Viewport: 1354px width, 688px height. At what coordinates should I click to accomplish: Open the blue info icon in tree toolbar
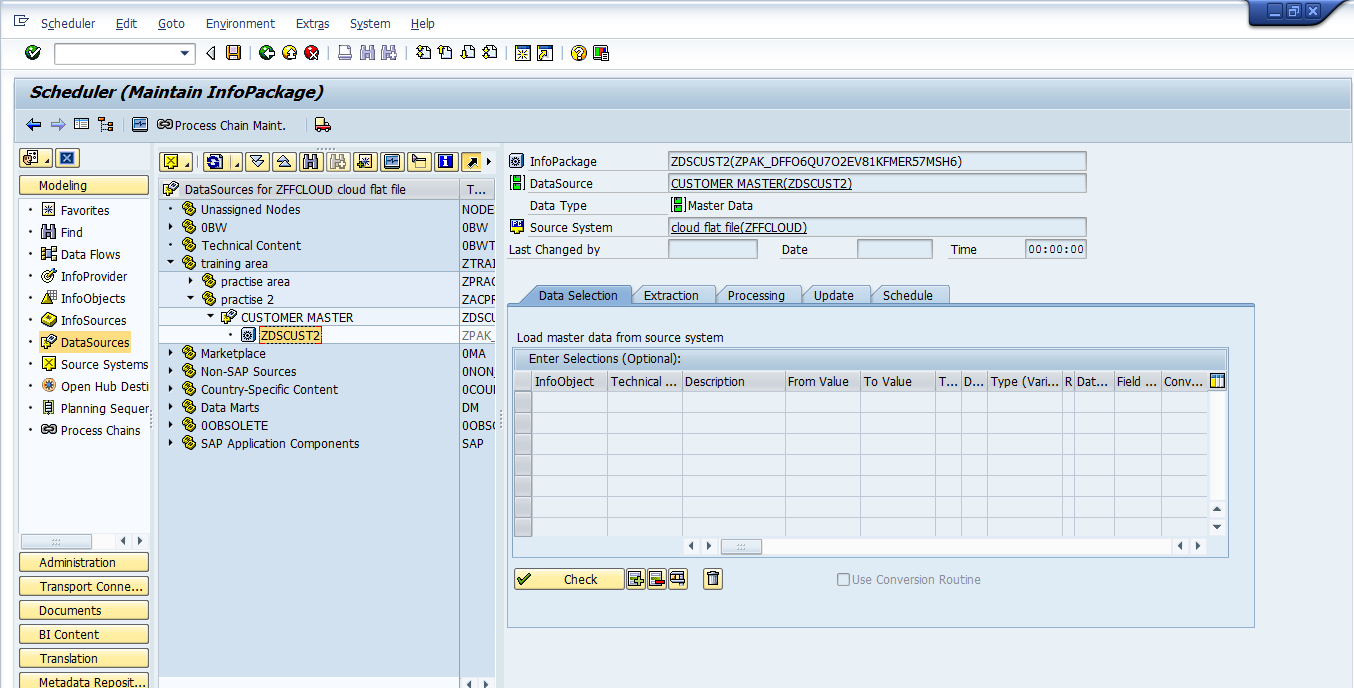tap(443, 160)
